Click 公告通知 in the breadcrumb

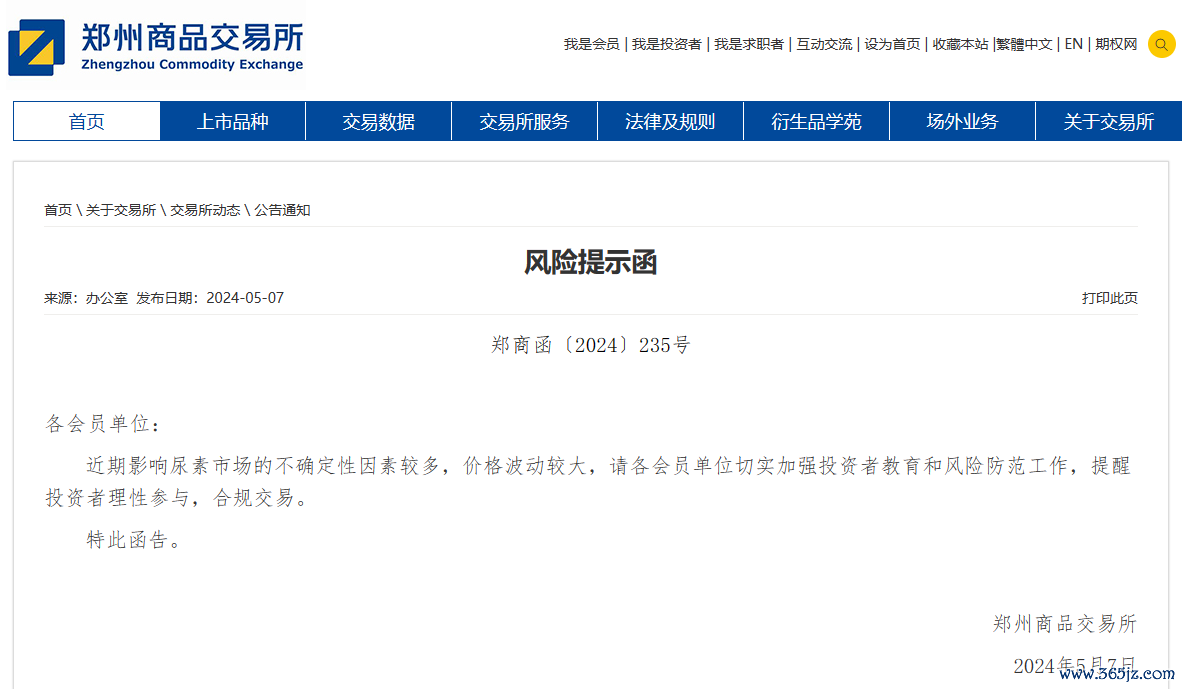point(282,210)
